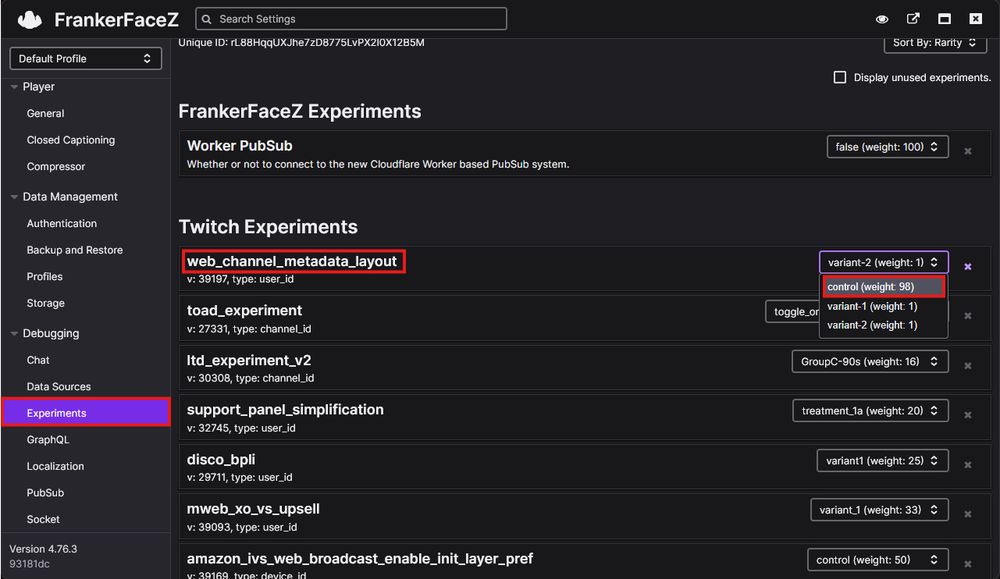The width and height of the screenshot is (1000, 579).
Task: Collapse the Data Management section
Action: (x=14, y=197)
